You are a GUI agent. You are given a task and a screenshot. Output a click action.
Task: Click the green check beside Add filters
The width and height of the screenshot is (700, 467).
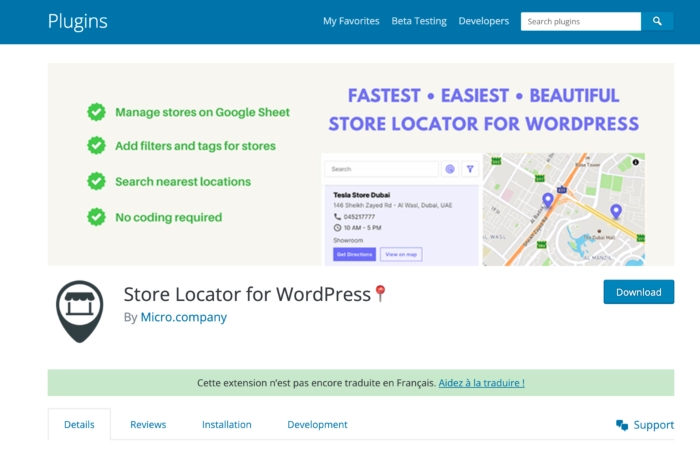click(96, 145)
